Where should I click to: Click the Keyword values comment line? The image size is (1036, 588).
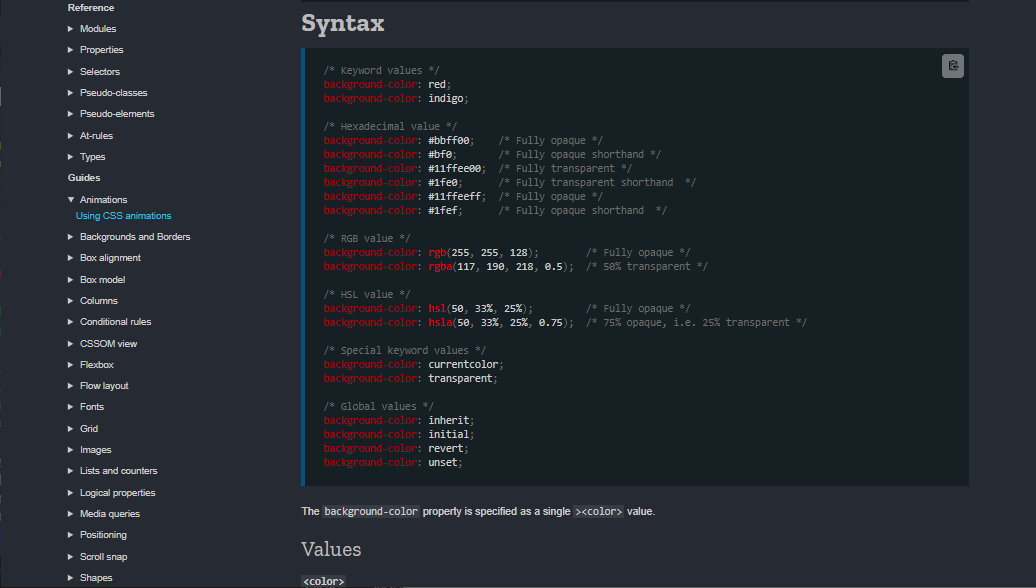tap(381, 71)
